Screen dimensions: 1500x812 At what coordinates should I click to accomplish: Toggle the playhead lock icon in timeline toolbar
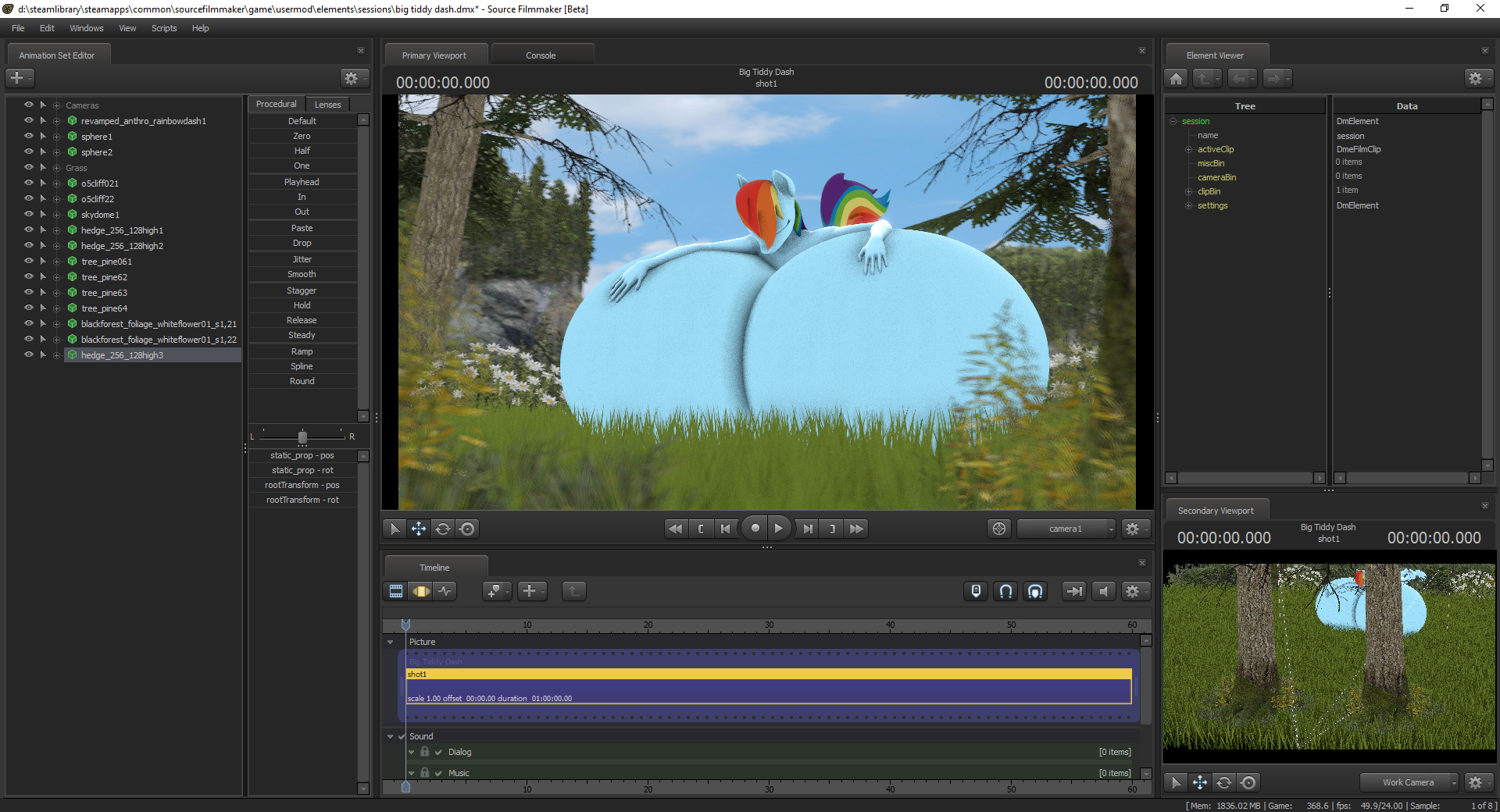pyautogui.click(x=976, y=591)
